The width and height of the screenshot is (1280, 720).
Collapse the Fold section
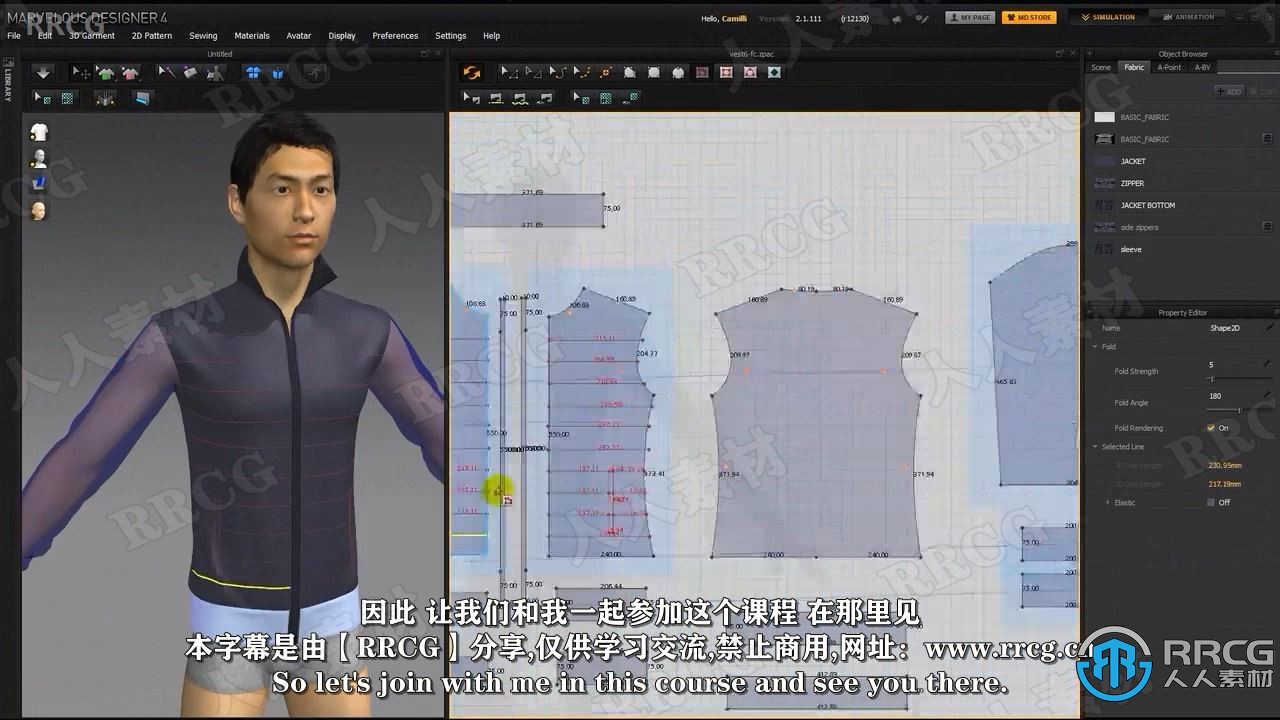coord(1096,347)
